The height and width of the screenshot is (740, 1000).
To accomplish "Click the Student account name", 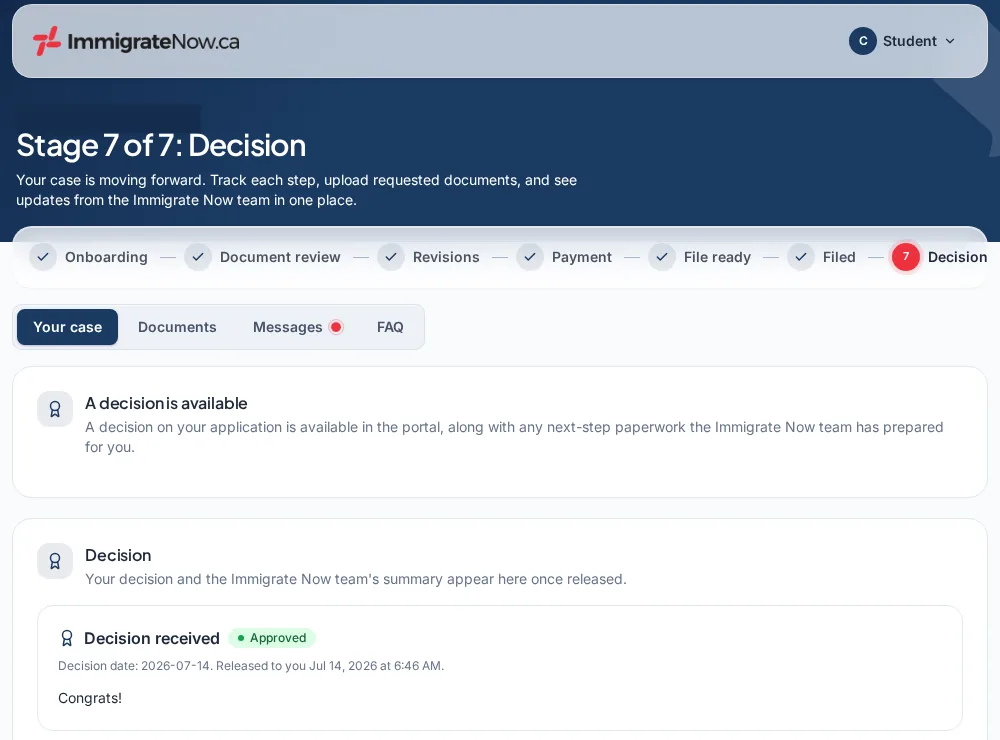I will (x=909, y=41).
